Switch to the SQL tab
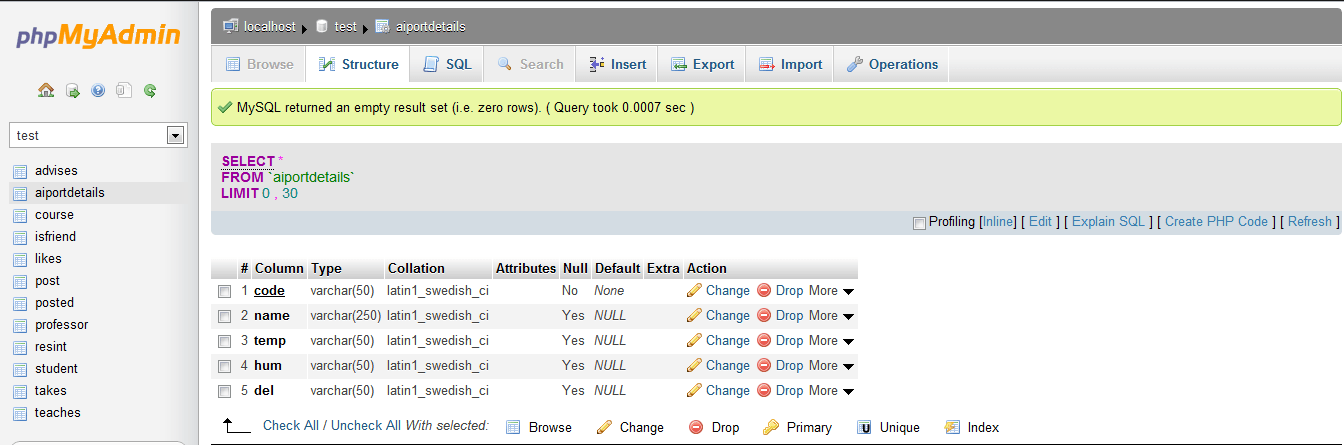Image resolution: width=1344 pixels, height=445 pixels. [x=447, y=64]
